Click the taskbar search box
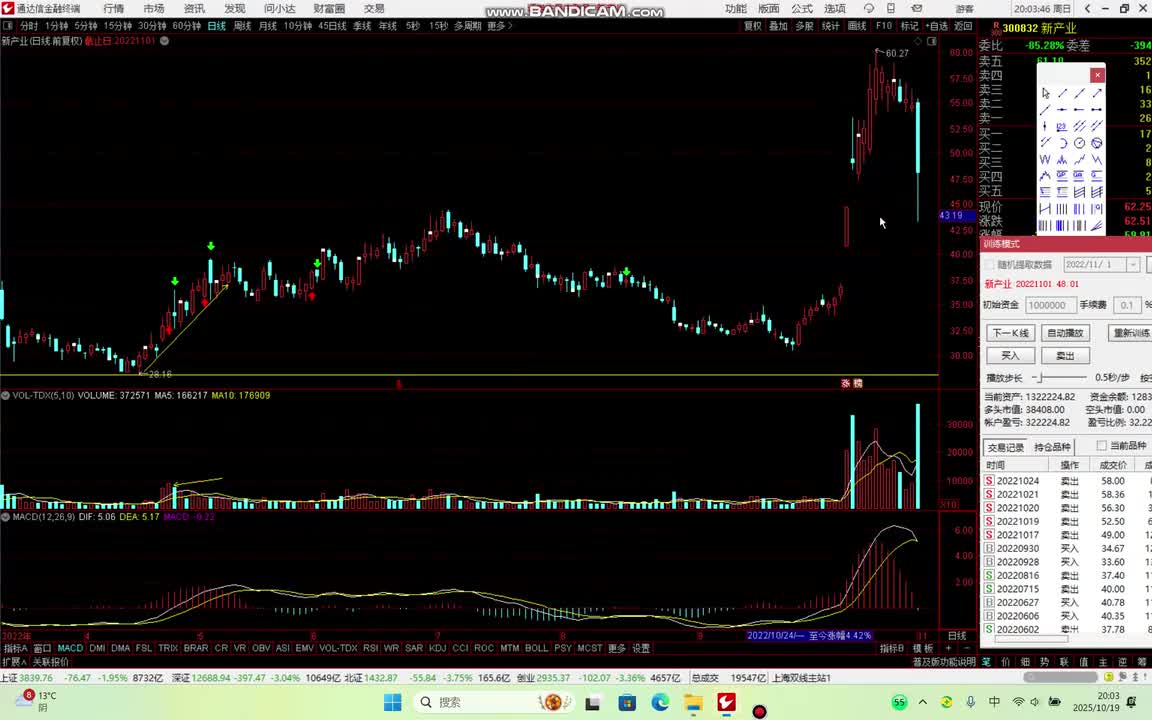Image resolution: width=1152 pixels, height=720 pixels. pyautogui.click(x=494, y=702)
